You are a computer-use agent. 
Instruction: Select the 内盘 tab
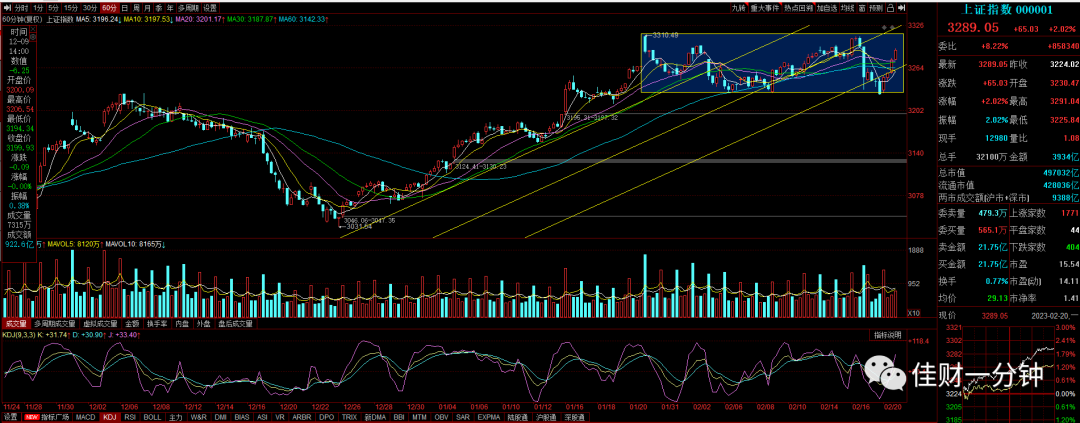pos(183,322)
